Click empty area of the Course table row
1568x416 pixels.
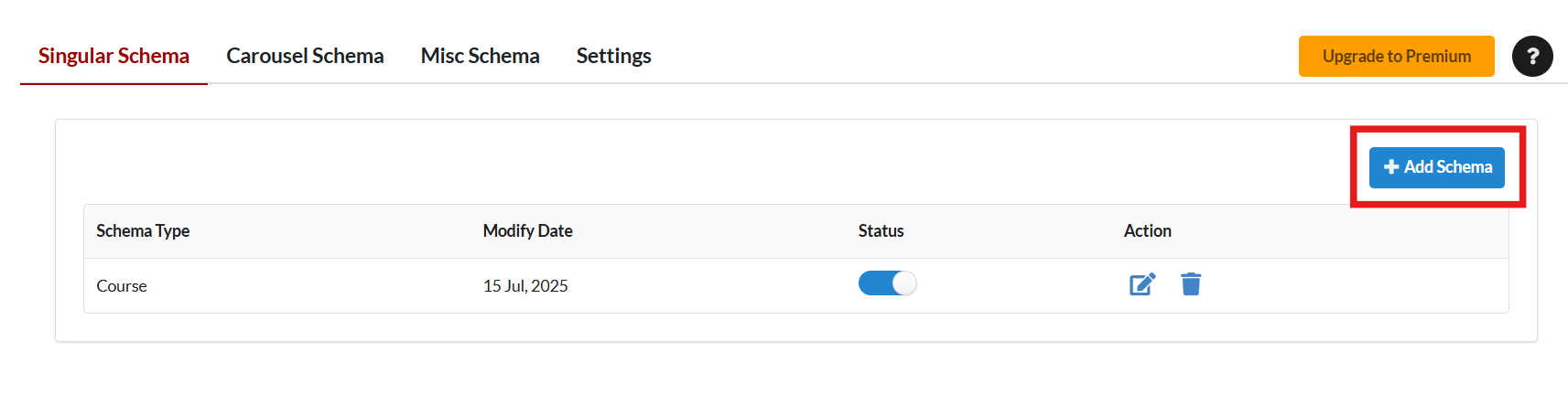point(1355,286)
